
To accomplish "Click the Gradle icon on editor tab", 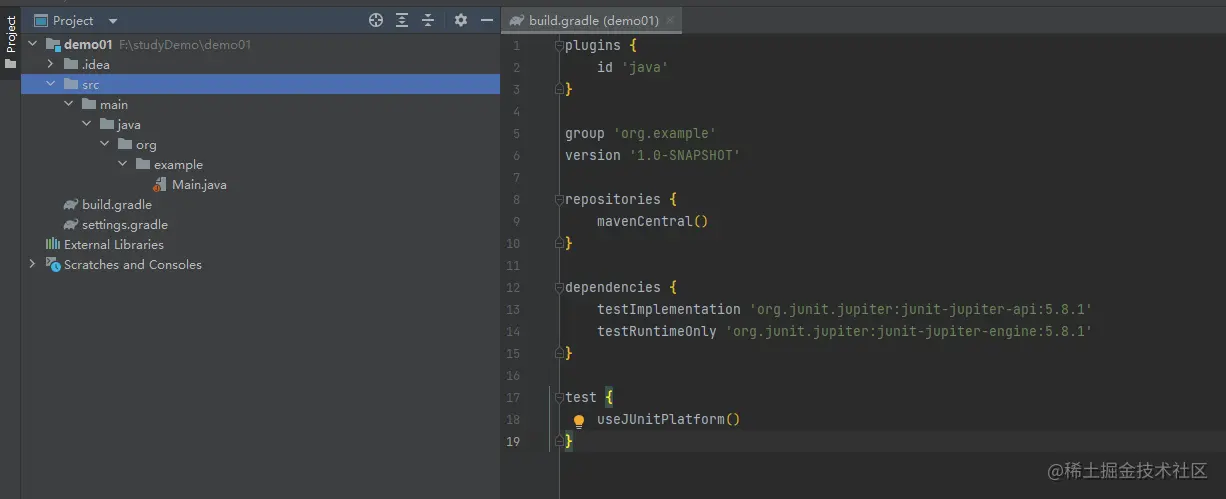I will (x=517, y=20).
